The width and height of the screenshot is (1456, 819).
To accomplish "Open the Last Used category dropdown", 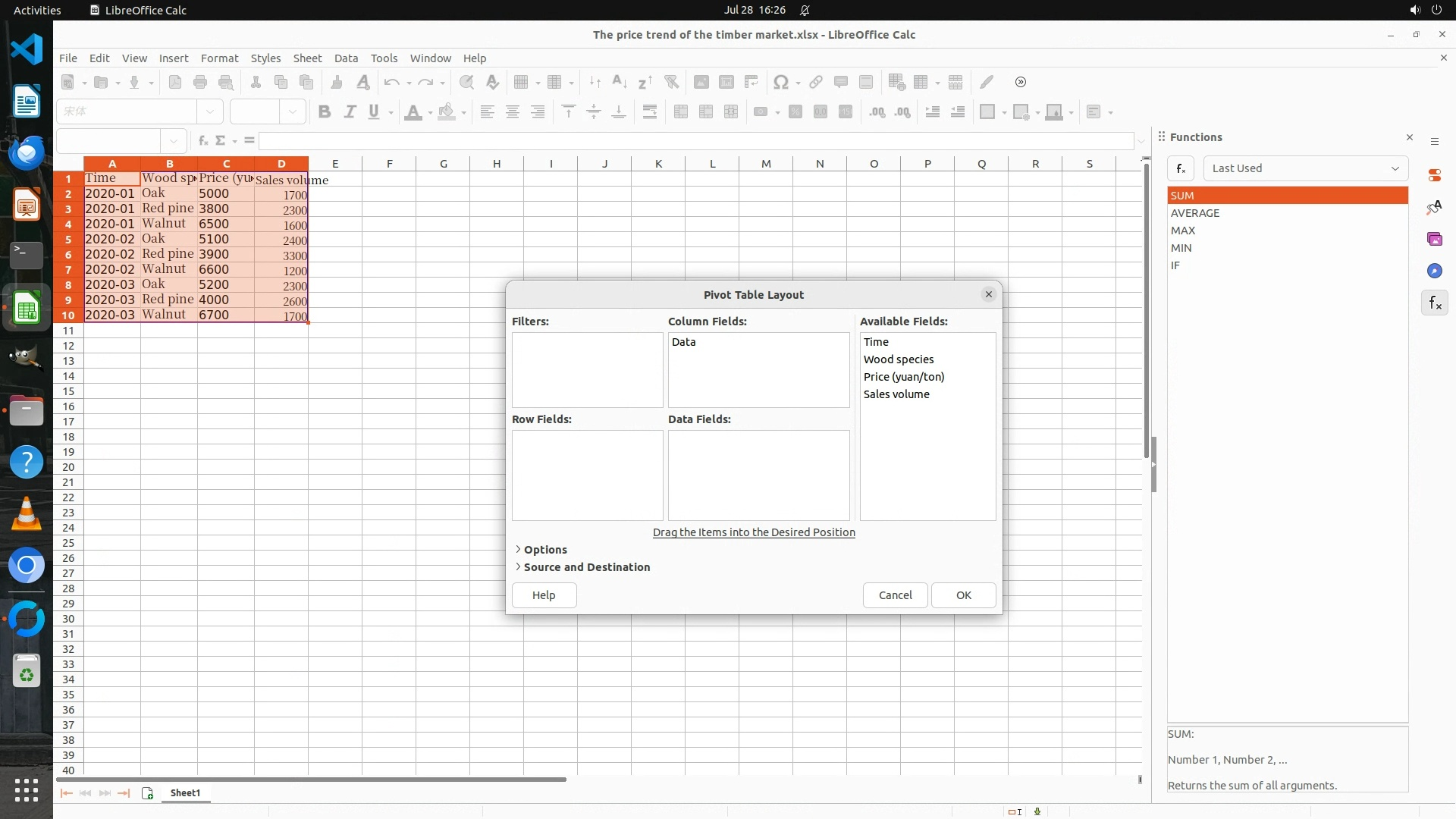I will coord(1305,168).
